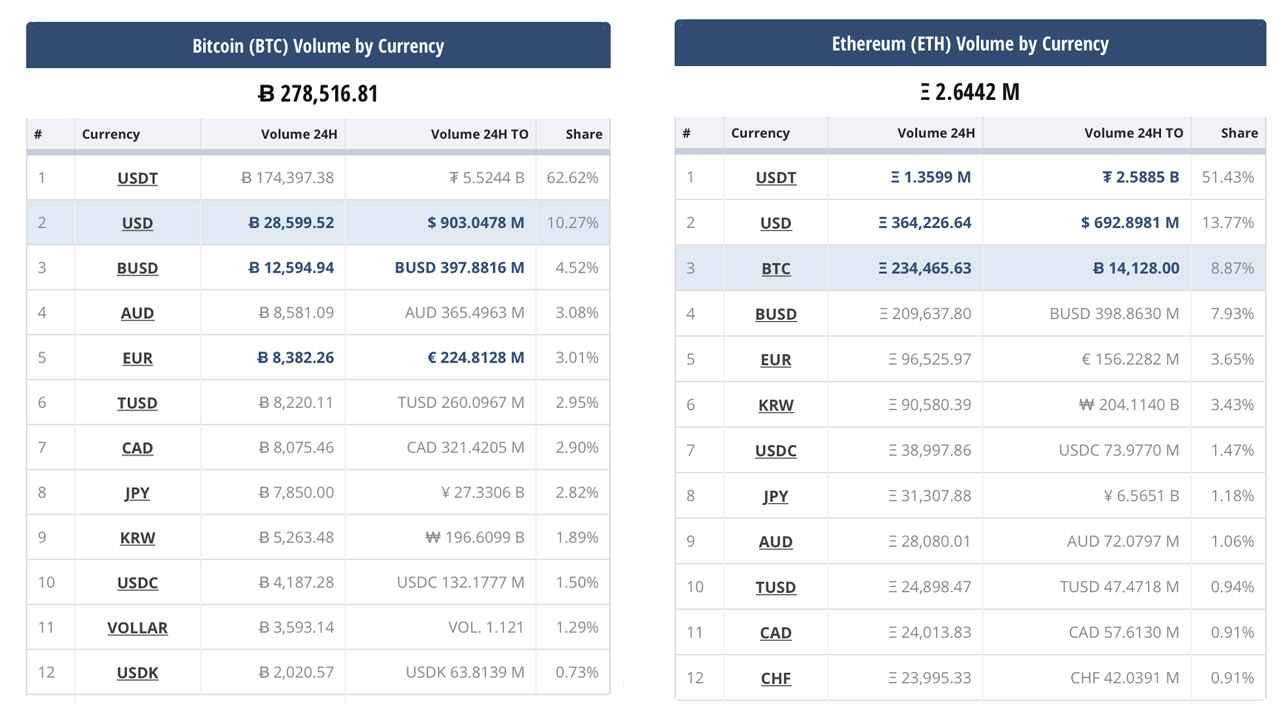Click Bitcoin (BTC) Volume by Currency title
Image resolution: width=1280 pixels, height=720 pixels.
point(318,46)
